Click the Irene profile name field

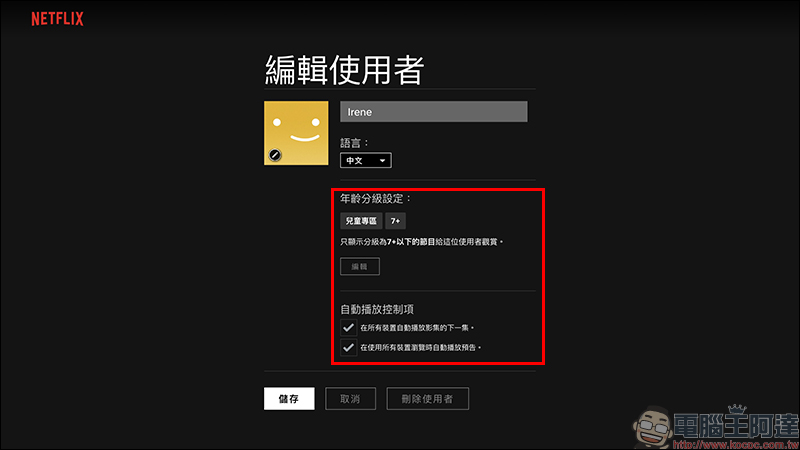[434, 112]
